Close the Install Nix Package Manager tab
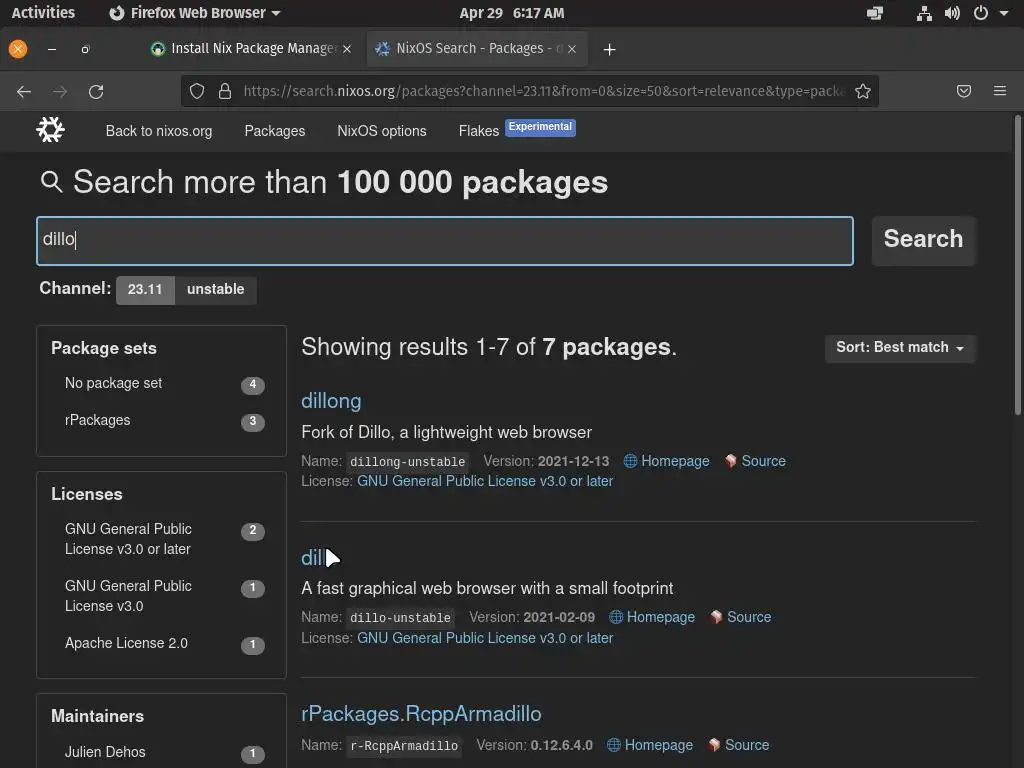The width and height of the screenshot is (1024, 768). 347,49
